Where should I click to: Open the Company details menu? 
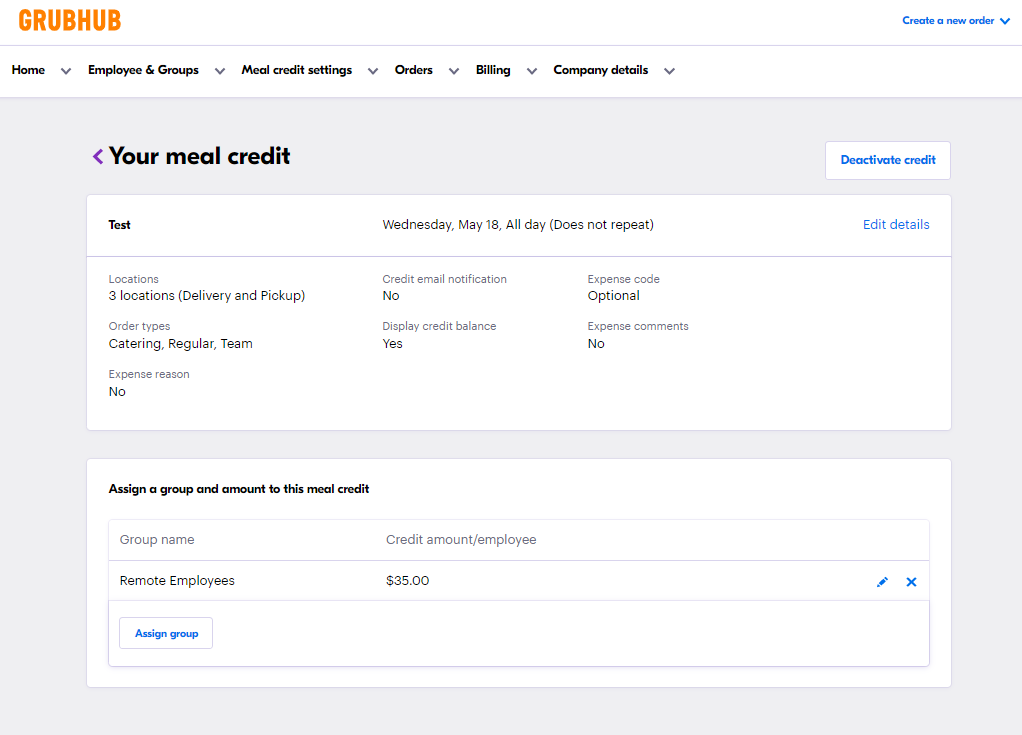coord(600,70)
